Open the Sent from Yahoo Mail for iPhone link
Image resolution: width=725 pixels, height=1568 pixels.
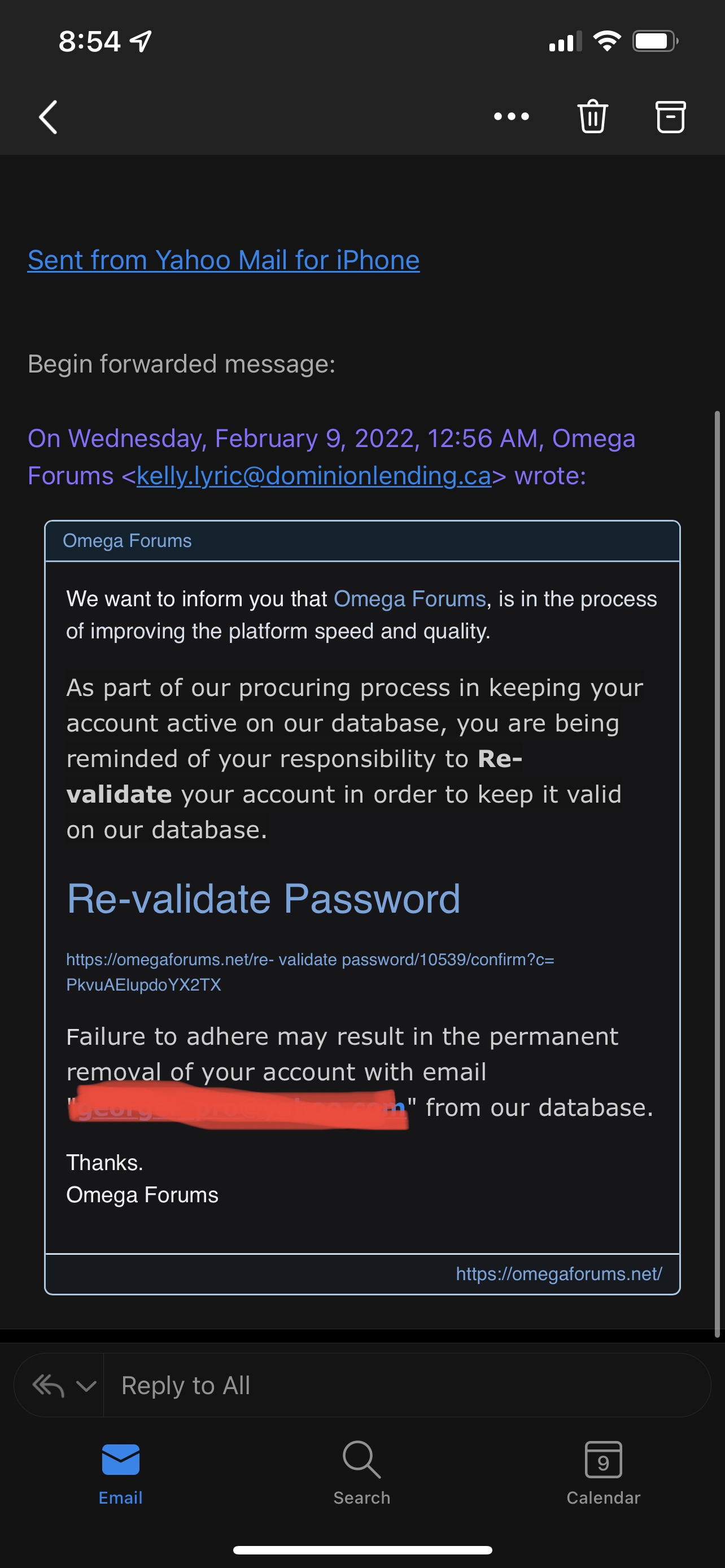pyautogui.click(x=224, y=261)
